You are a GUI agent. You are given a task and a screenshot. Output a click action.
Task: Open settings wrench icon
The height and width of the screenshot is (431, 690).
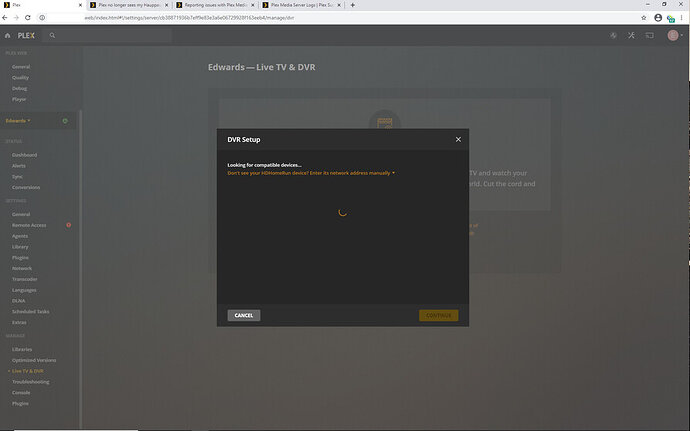pos(631,35)
